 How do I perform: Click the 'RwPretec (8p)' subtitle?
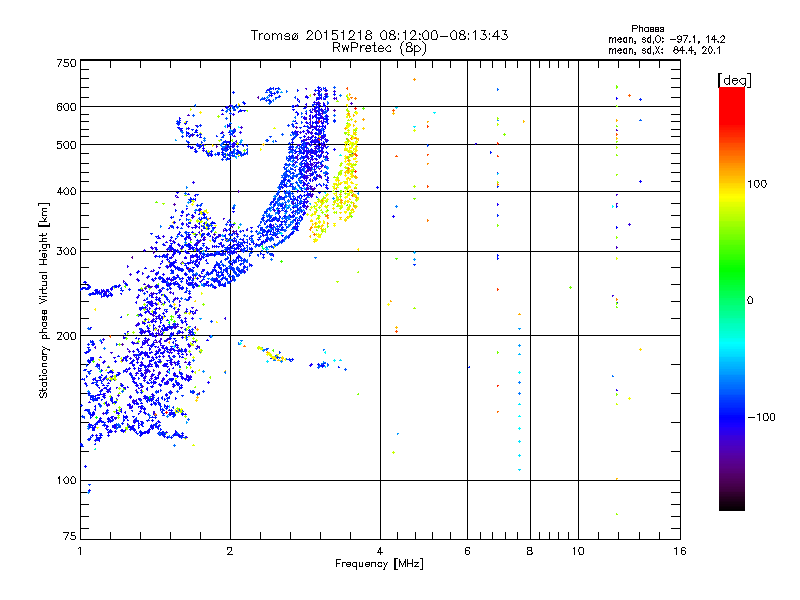[x=379, y=48]
